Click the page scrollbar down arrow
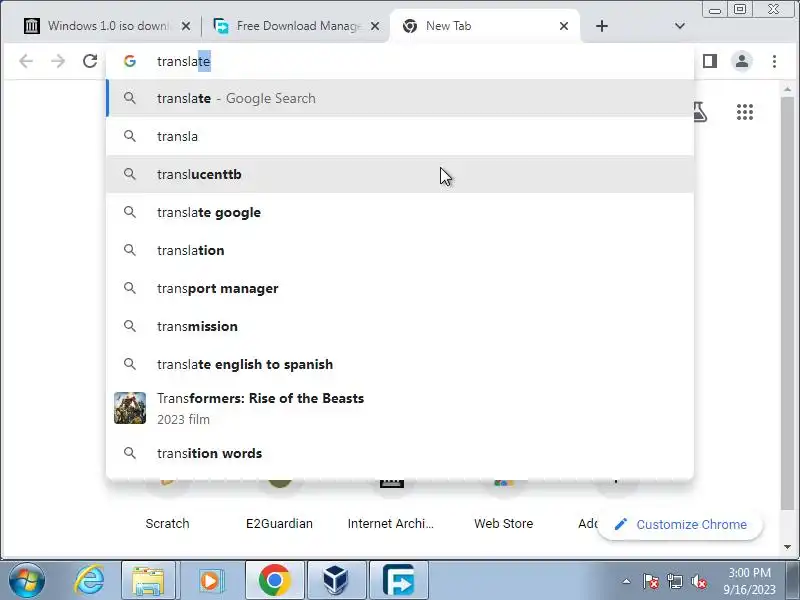This screenshot has height=600, width=800. pyautogui.click(x=787, y=546)
